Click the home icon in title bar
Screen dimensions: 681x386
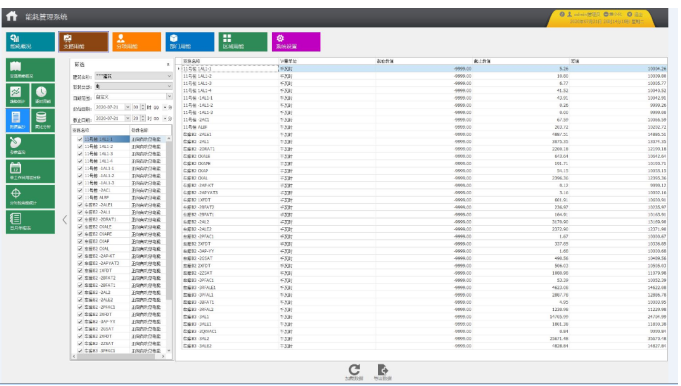[x=12, y=16]
